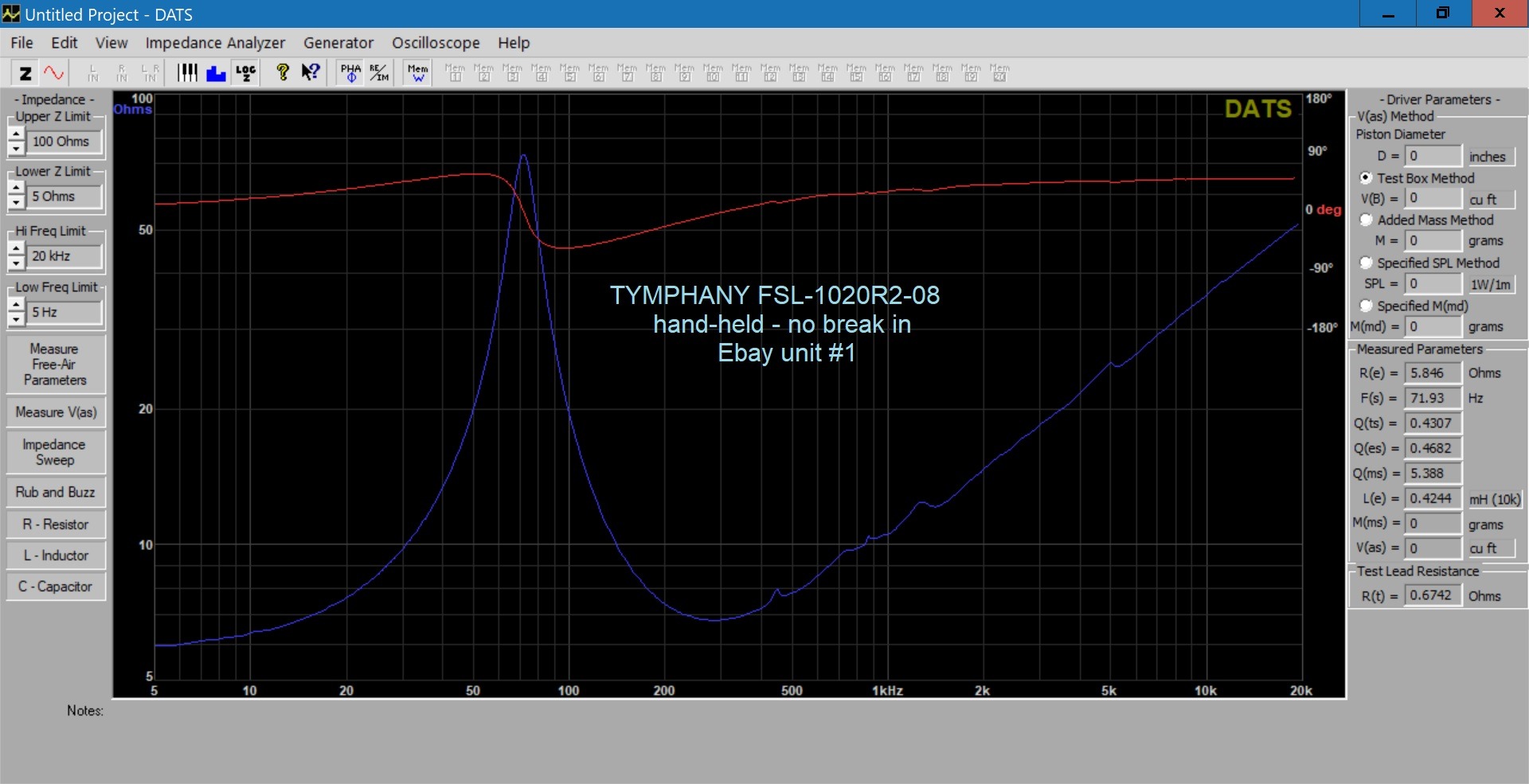Select the Mem 6 memory slot icon

[x=598, y=73]
